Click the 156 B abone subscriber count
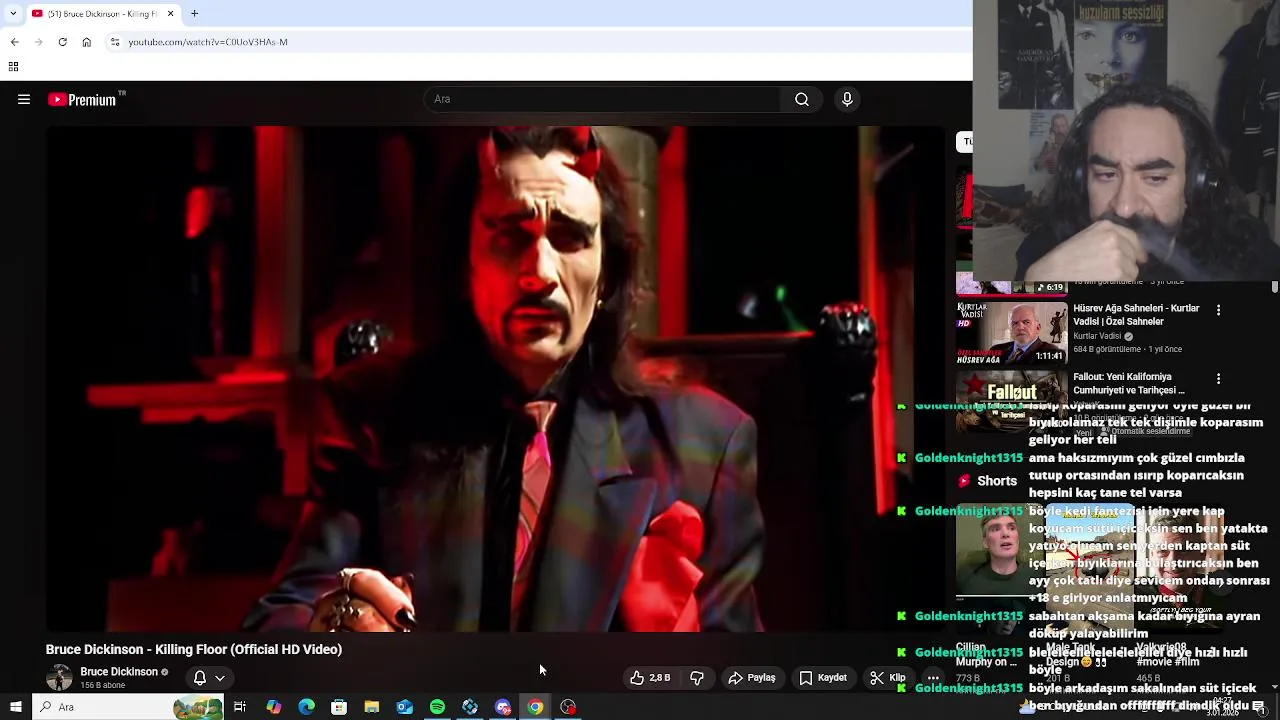Image resolution: width=1280 pixels, height=720 pixels. pyautogui.click(x=102, y=685)
